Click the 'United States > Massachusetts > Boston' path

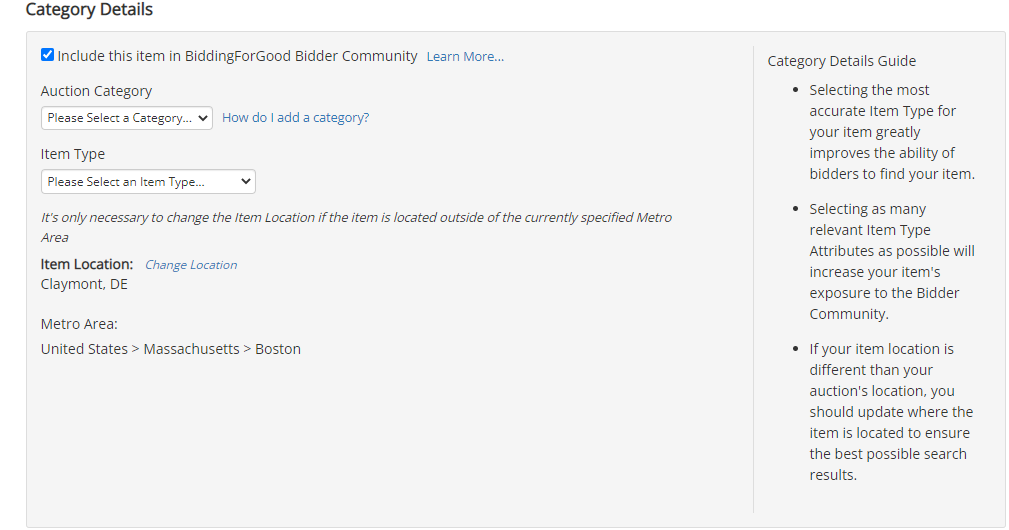click(171, 349)
